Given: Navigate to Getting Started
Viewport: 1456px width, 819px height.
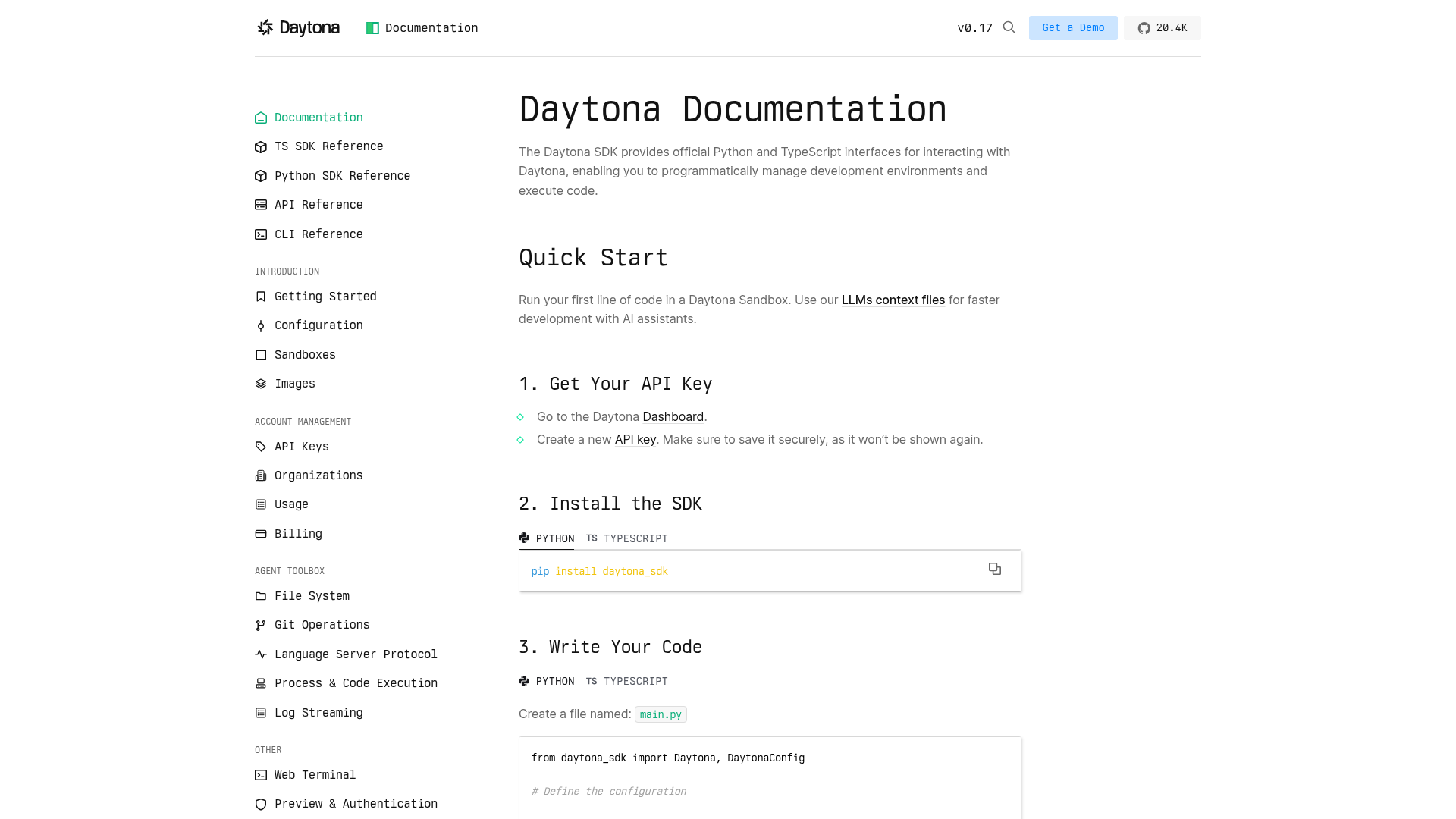Looking at the screenshot, I should [x=325, y=297].
